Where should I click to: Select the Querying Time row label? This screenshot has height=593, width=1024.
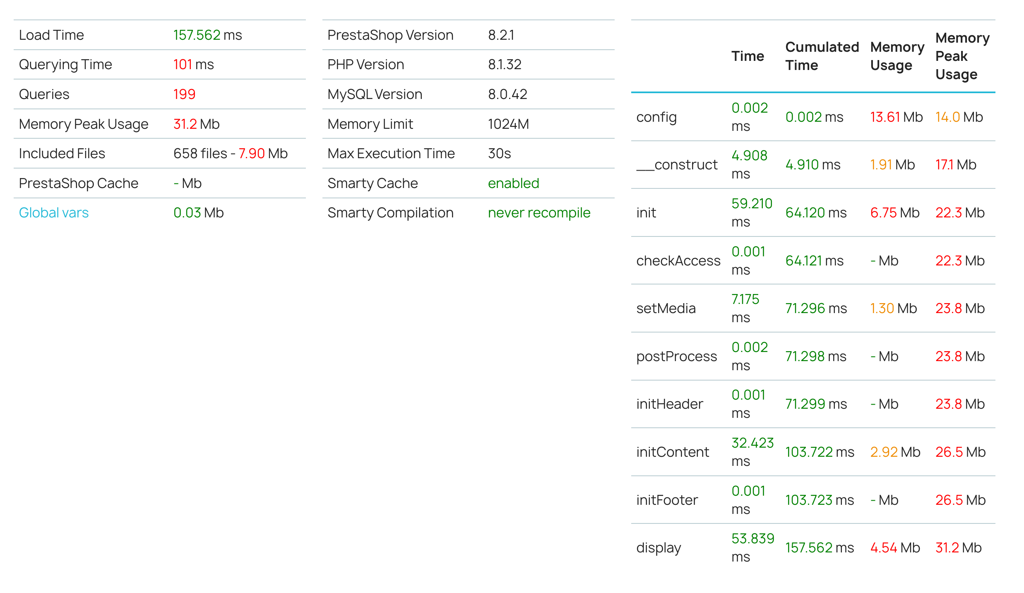65,65
